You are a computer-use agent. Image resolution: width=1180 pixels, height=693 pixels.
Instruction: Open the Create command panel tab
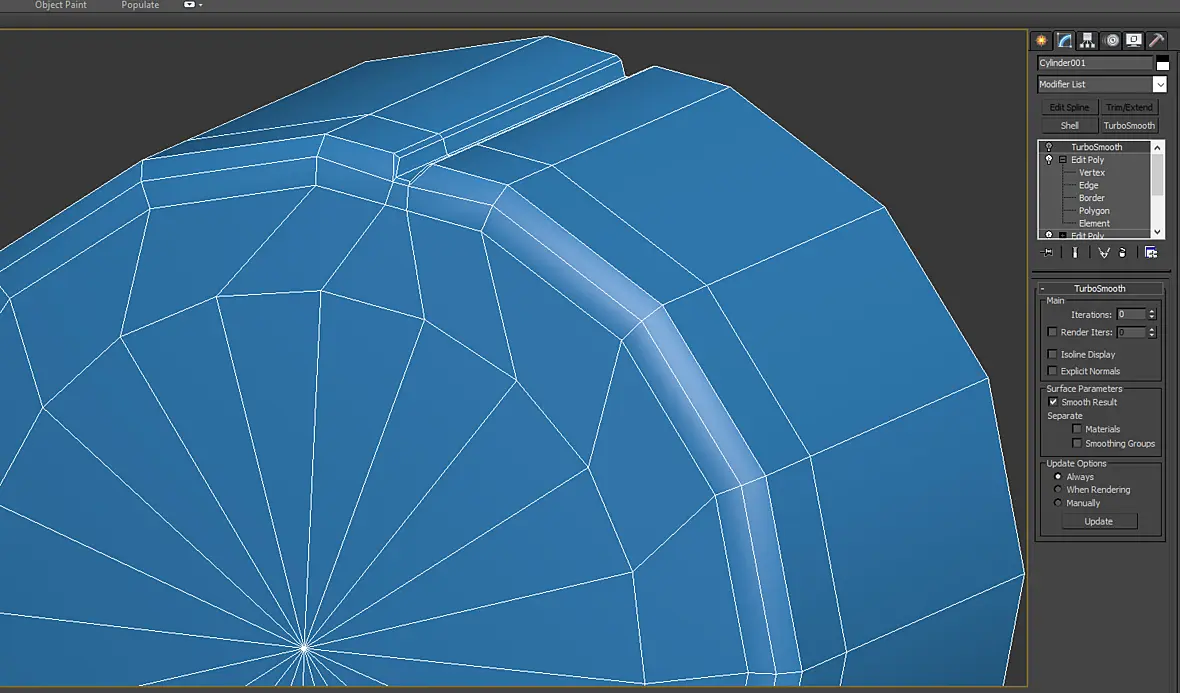[1042, 41]
